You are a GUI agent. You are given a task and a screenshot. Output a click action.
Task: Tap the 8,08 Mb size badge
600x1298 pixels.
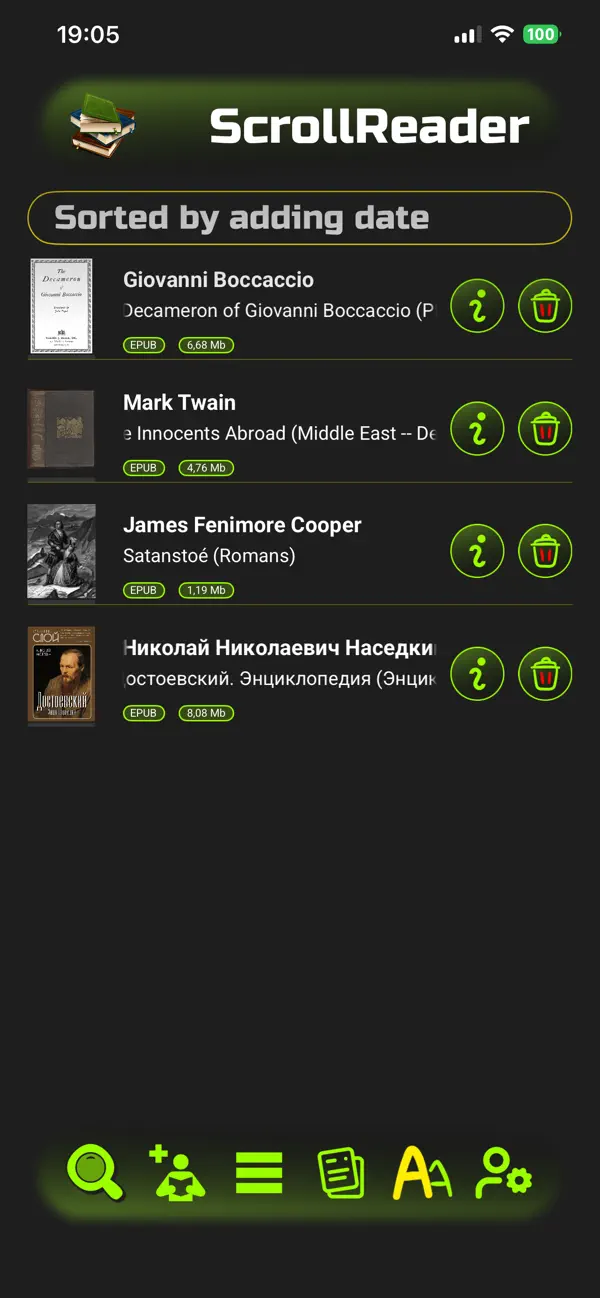(x=206, y=714)
